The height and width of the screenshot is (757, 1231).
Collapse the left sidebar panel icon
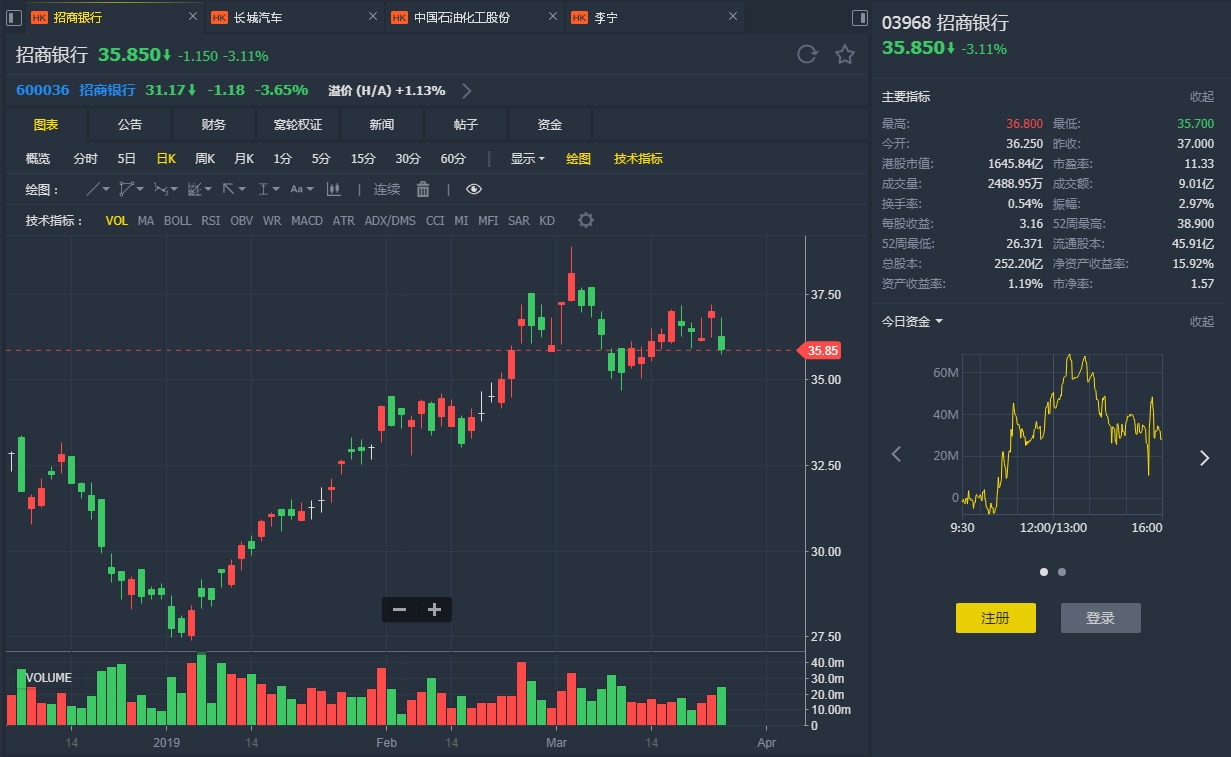coord(14,17)
